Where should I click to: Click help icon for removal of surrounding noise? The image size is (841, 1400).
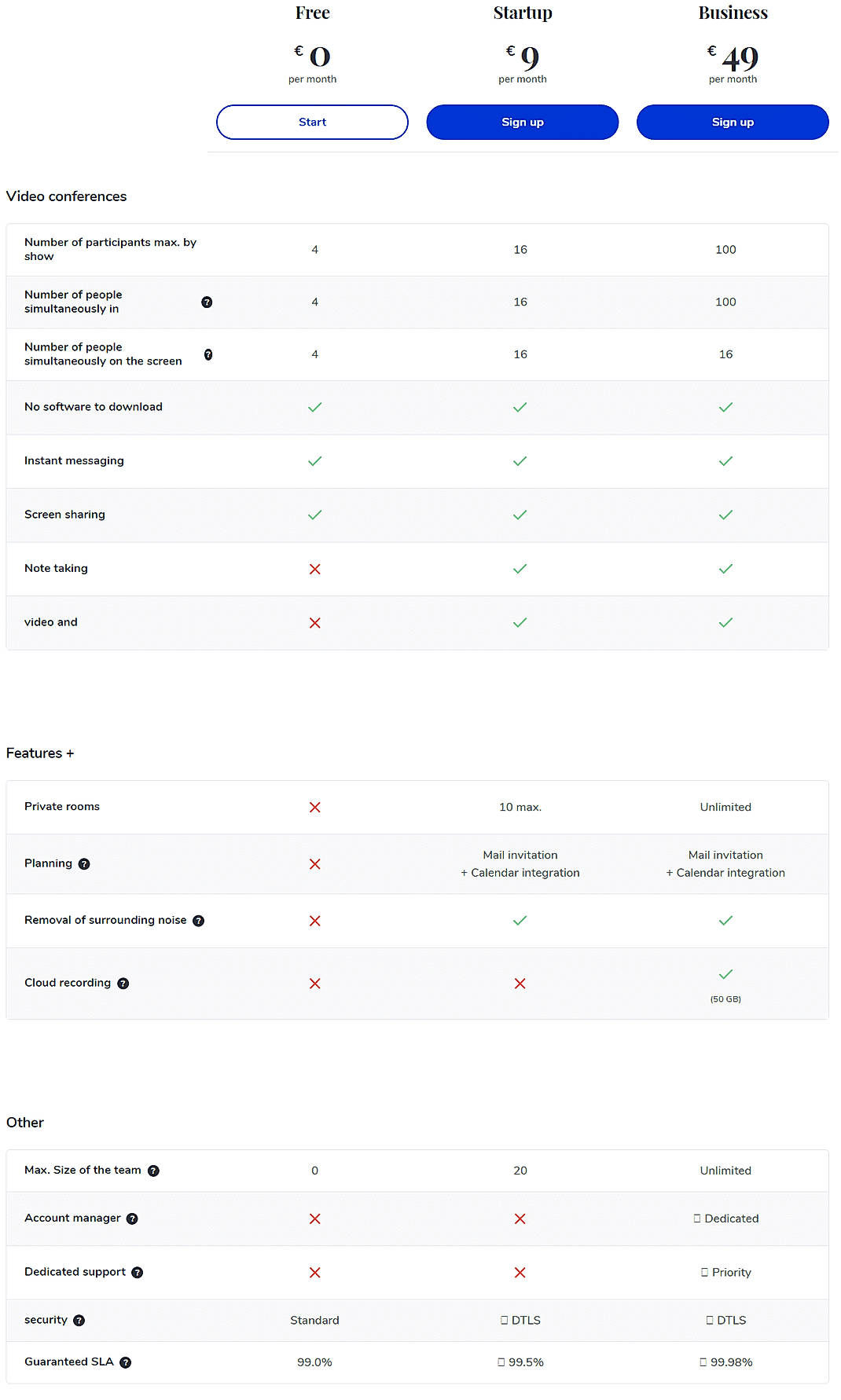(199, 920)
